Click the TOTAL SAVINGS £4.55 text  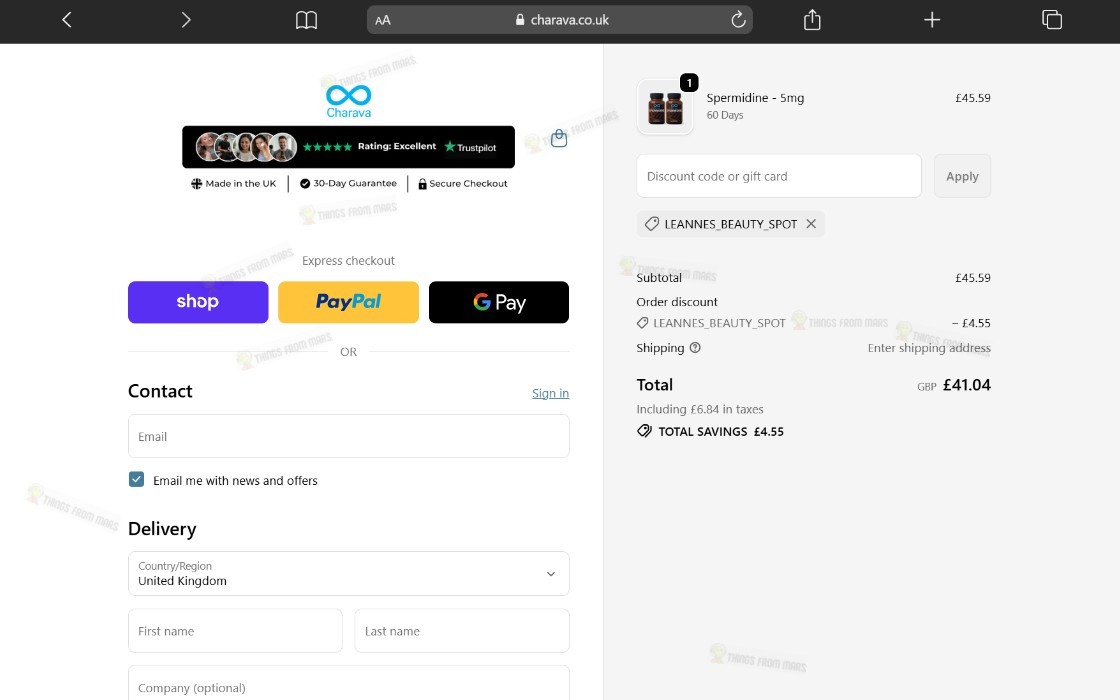pos(721,431)
